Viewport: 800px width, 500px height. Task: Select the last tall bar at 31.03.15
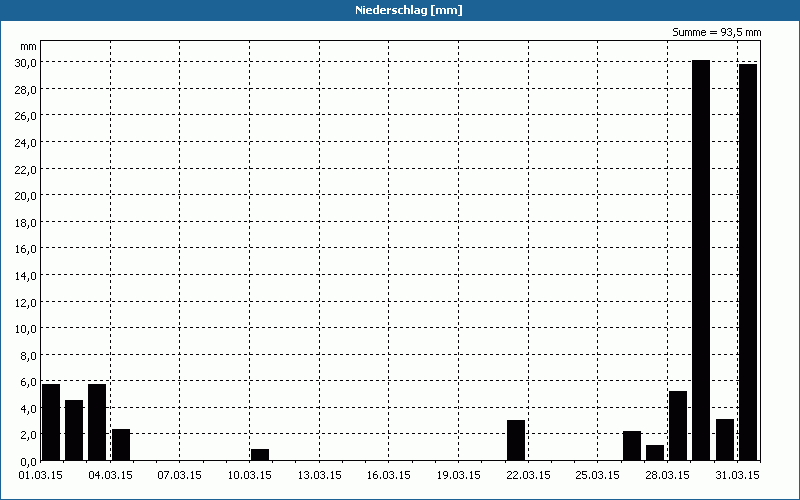click(x=748, y=262)
